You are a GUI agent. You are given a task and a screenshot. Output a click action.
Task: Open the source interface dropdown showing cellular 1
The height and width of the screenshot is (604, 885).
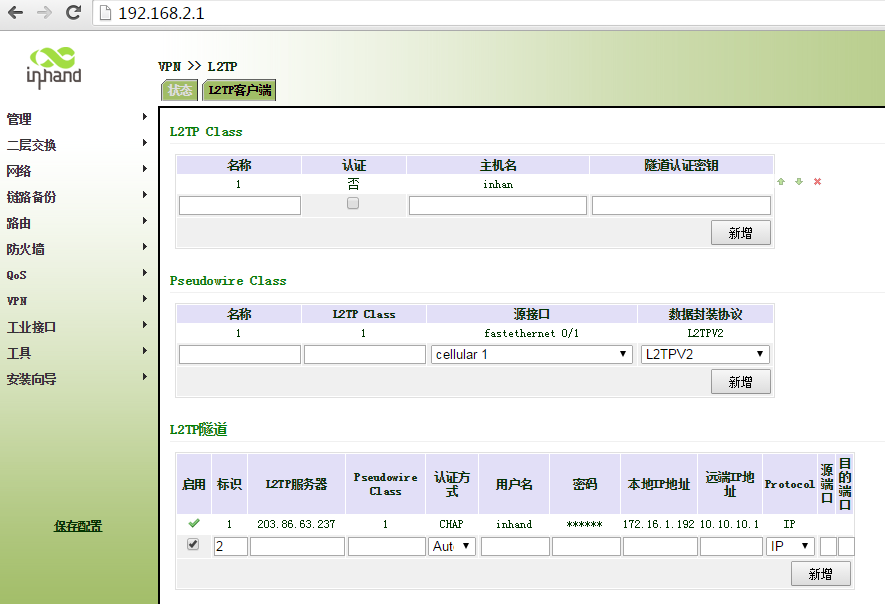coord(532,354)
